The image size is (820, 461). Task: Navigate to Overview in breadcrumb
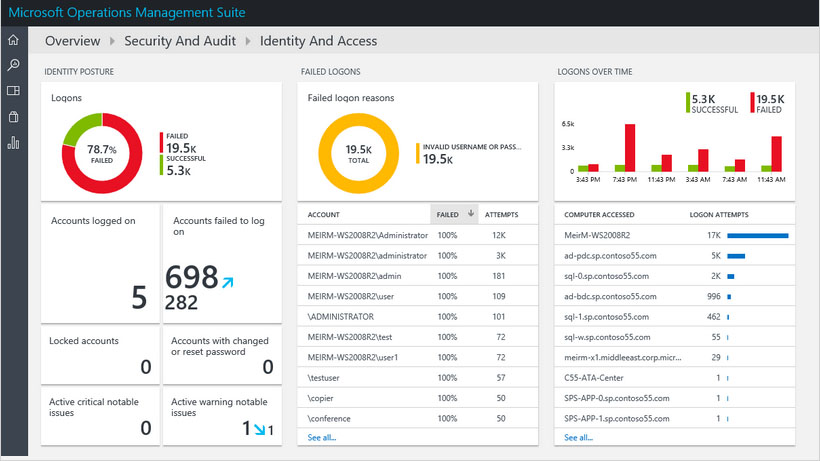pos(72,41)
